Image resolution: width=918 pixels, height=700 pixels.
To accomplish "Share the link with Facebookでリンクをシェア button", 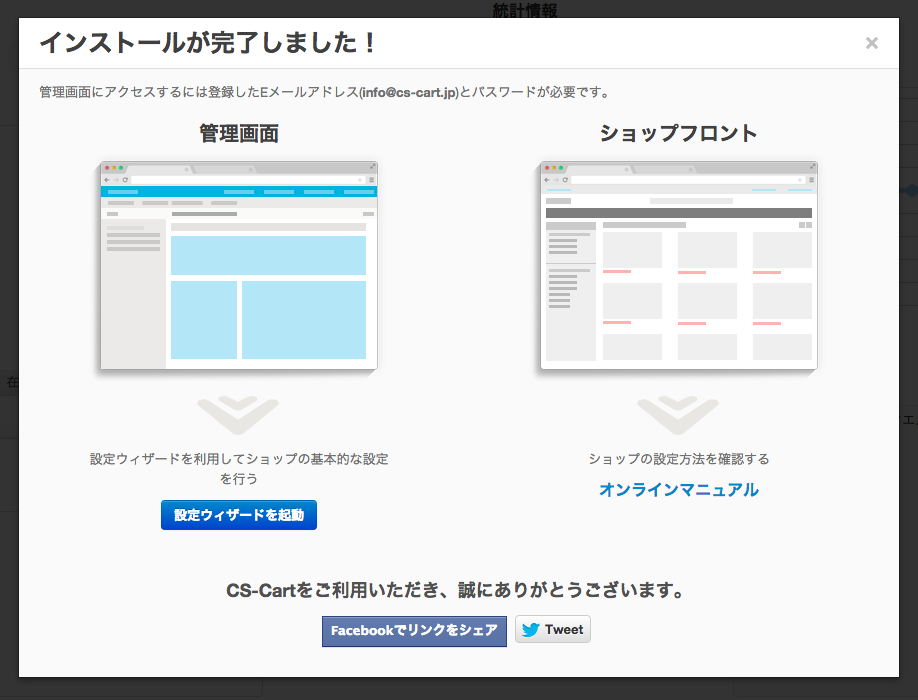I will point(414,631).
